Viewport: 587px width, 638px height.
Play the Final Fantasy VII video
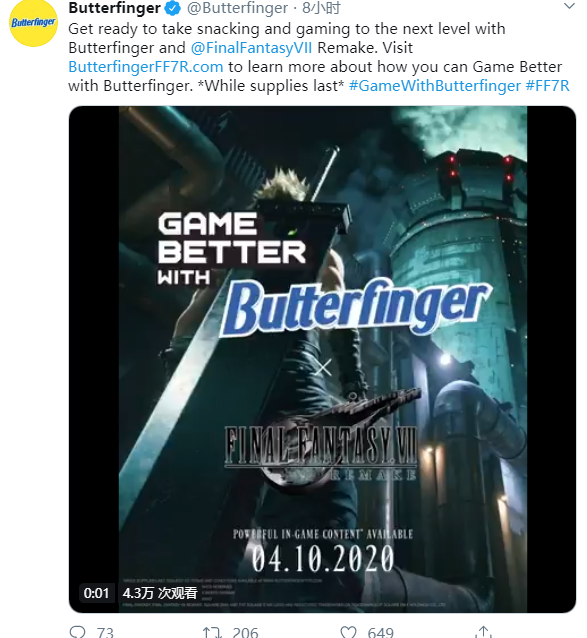coord(323,359)
